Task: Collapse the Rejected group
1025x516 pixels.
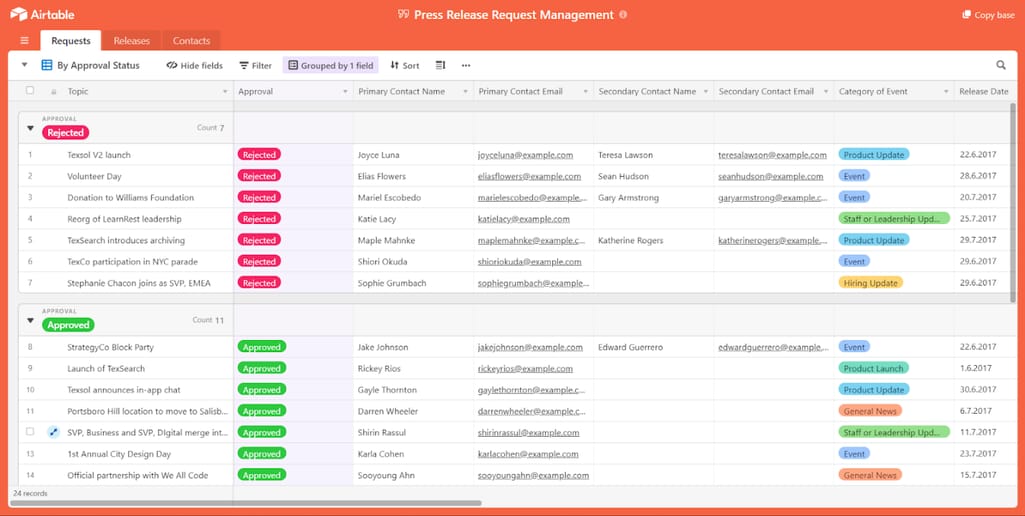Action: 30,129
